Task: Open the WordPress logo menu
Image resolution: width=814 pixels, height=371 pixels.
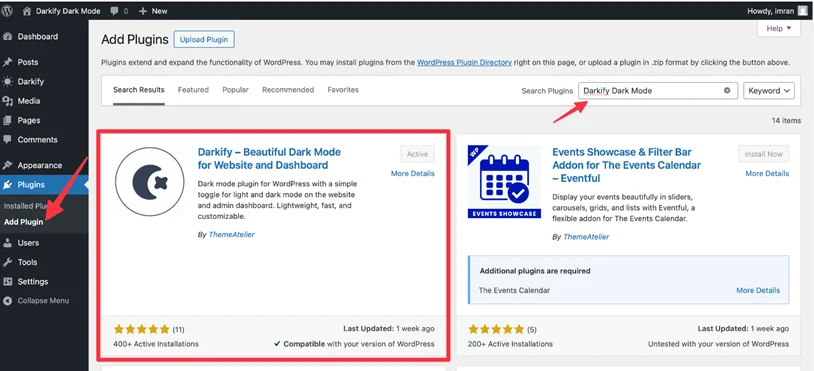Action: coord(7,11)
